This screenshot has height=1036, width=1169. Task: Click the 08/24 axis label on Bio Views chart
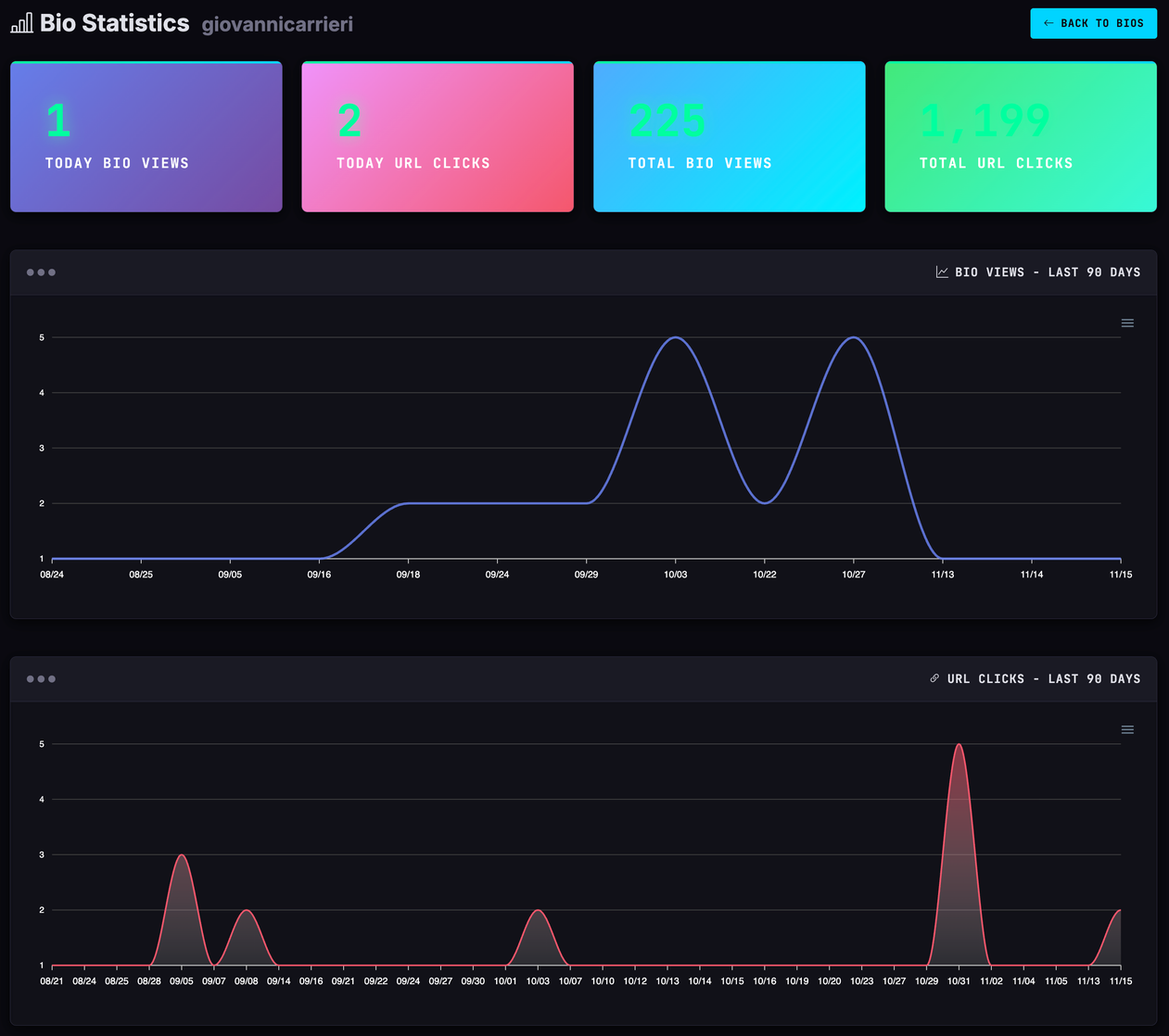pos(53,574)
